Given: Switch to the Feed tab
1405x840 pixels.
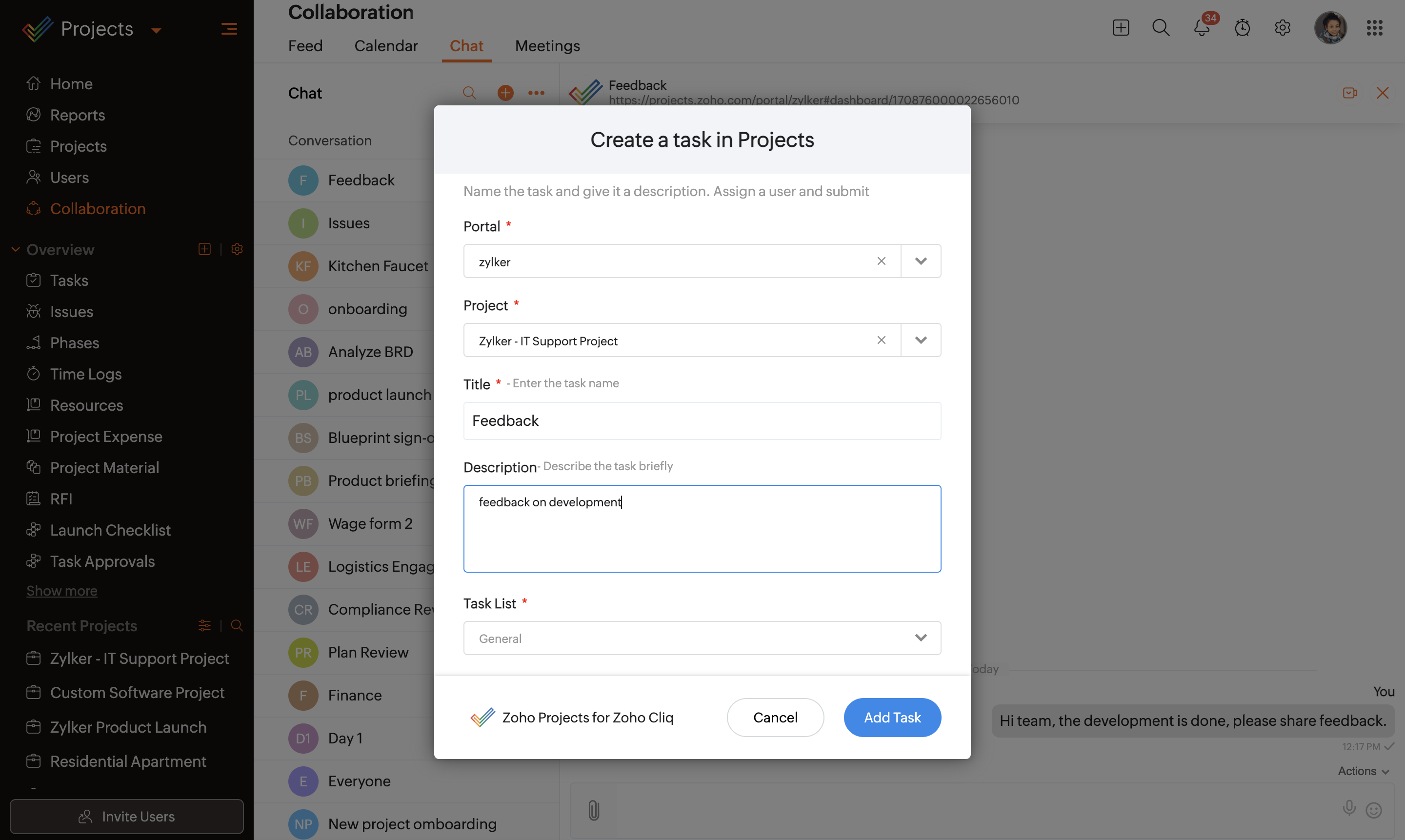Looking at the screenshot, I should coord(305,46).
